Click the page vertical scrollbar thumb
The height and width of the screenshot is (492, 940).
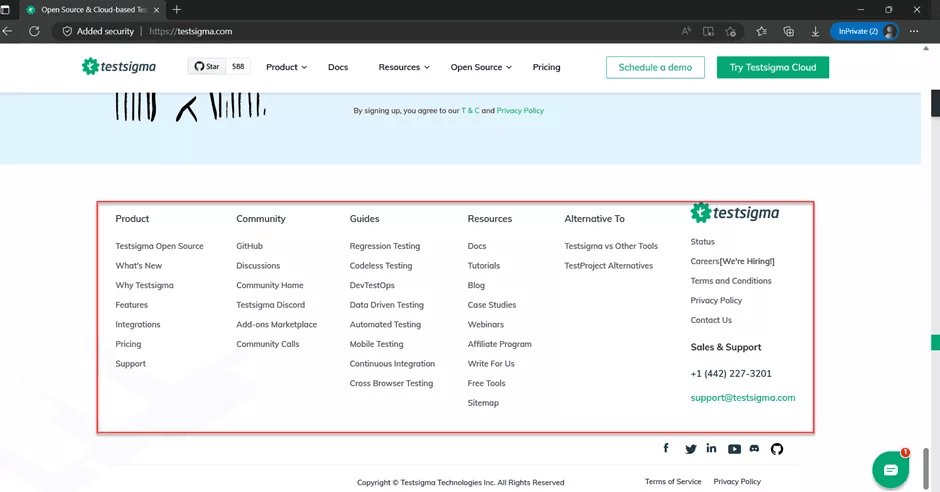[x=928, y=469]
